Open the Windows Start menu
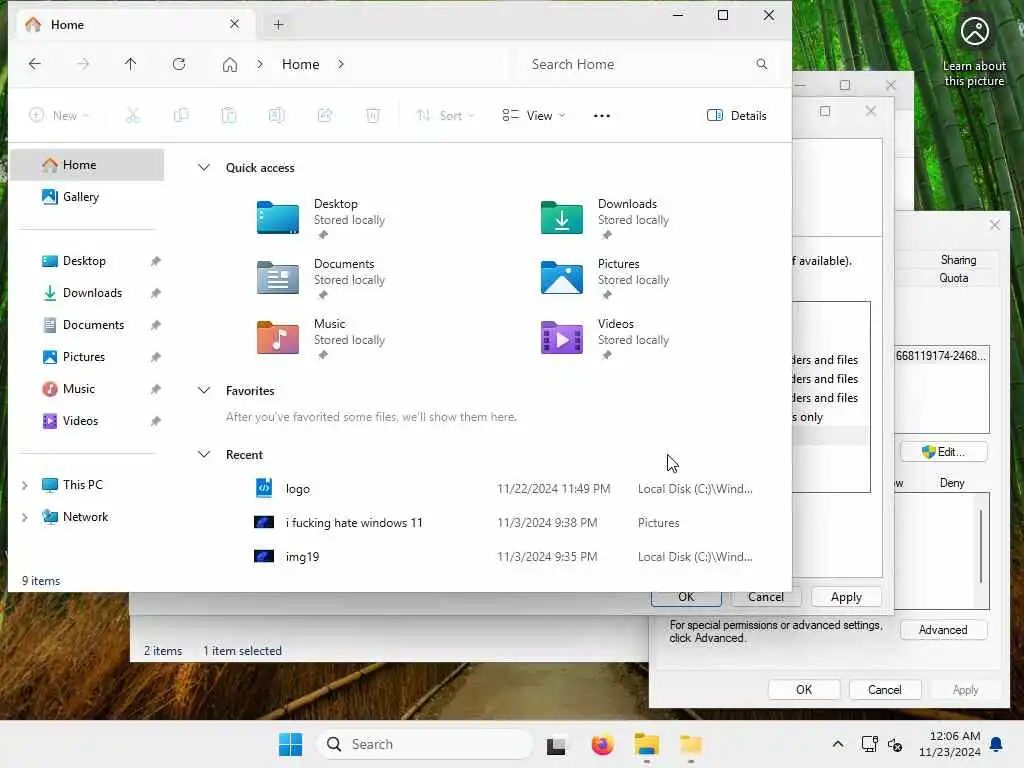1024x768 pixels. 291,744
